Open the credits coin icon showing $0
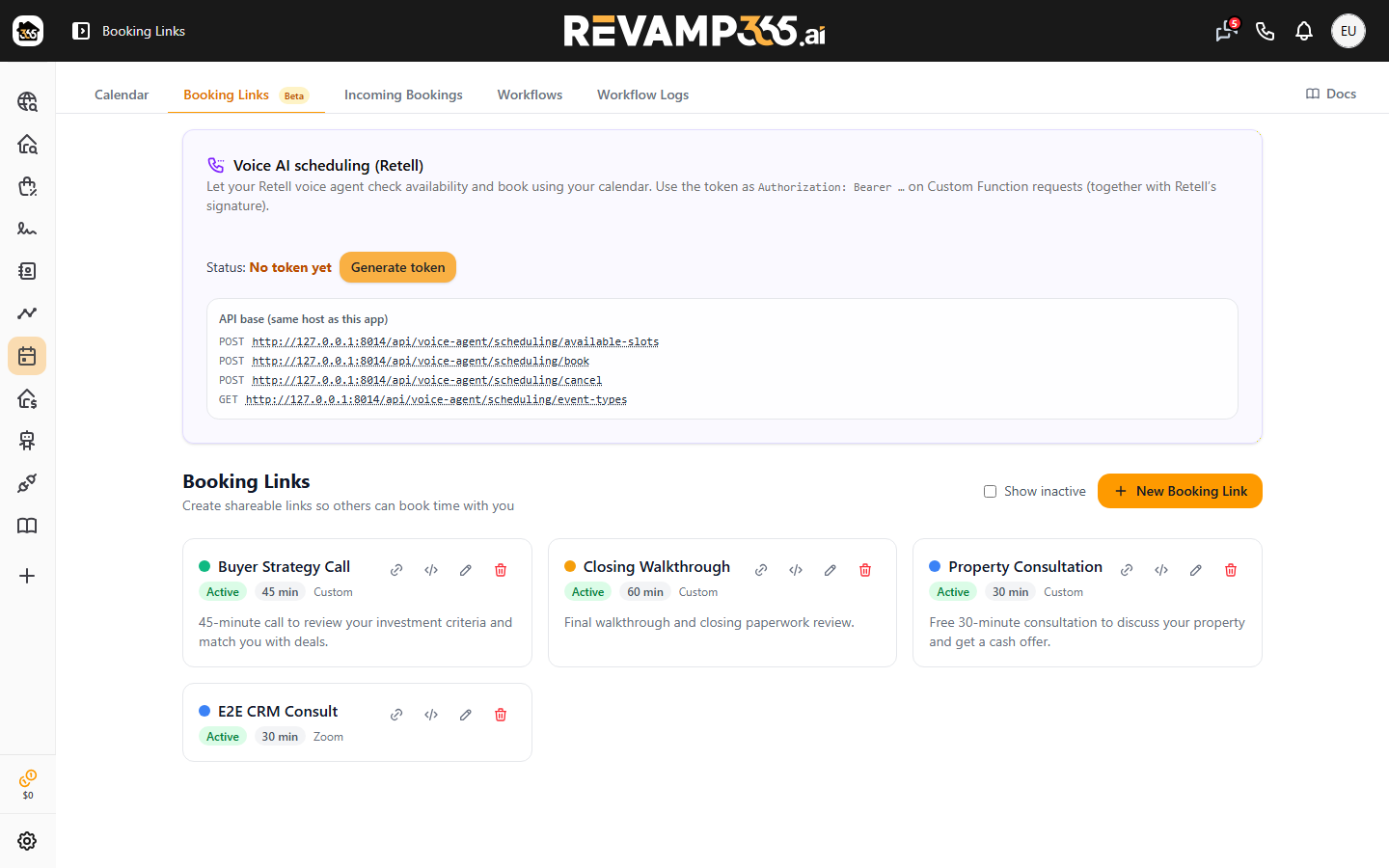Viewport: 1389px width, 868px height. click(x=28, y=784)
